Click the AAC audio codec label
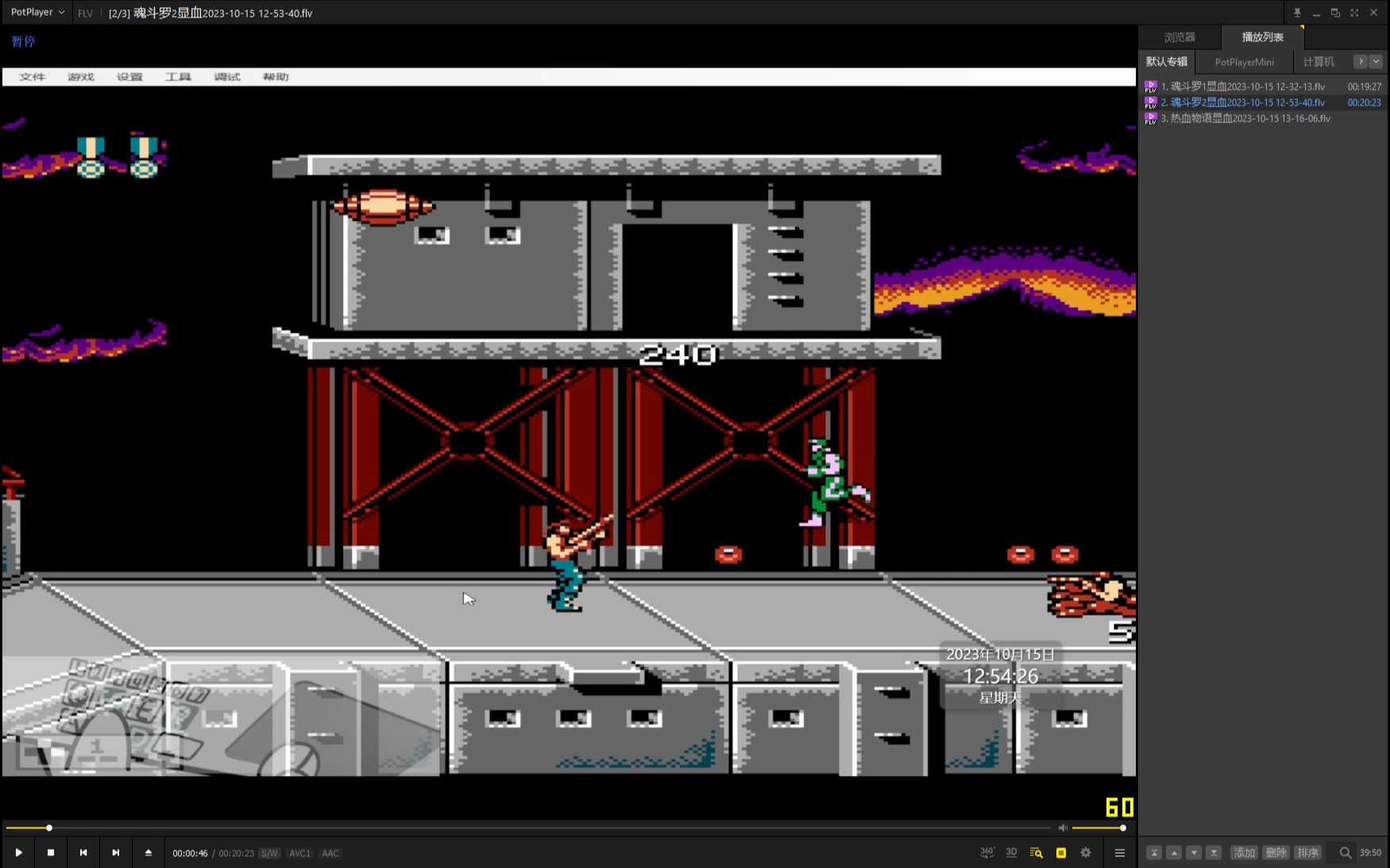The width and height of the screenshot is (1390, 868). (x=330, y=853)
